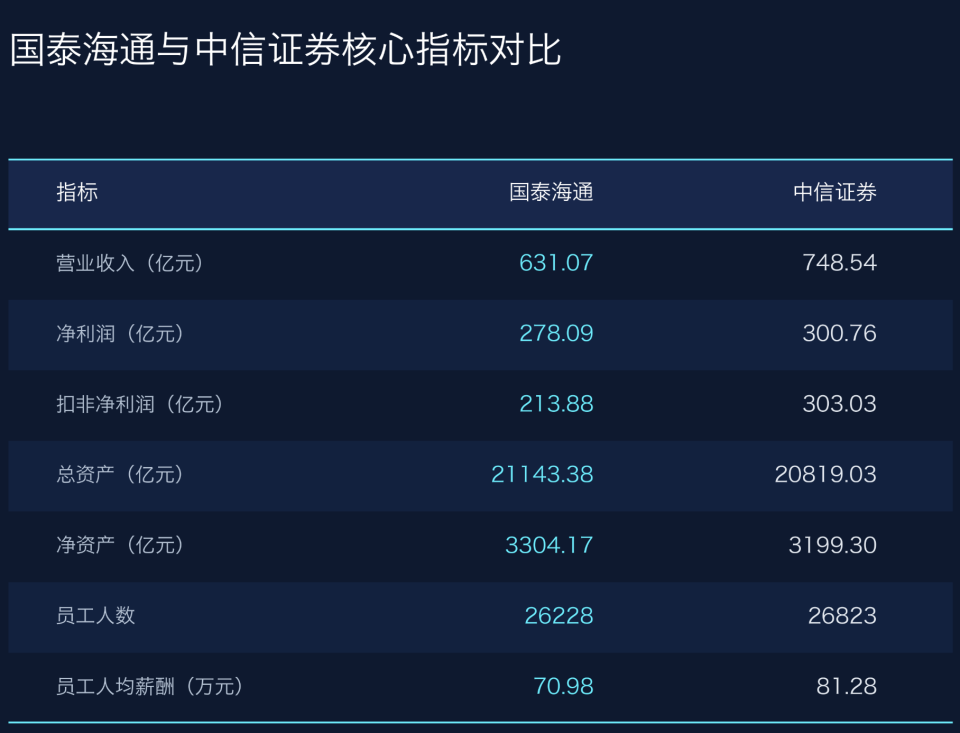Viewport: 960px width, 733px height.
Task: Click the 20819.03 total assets value
Action: pyautogui.click(x=825, y=475)
